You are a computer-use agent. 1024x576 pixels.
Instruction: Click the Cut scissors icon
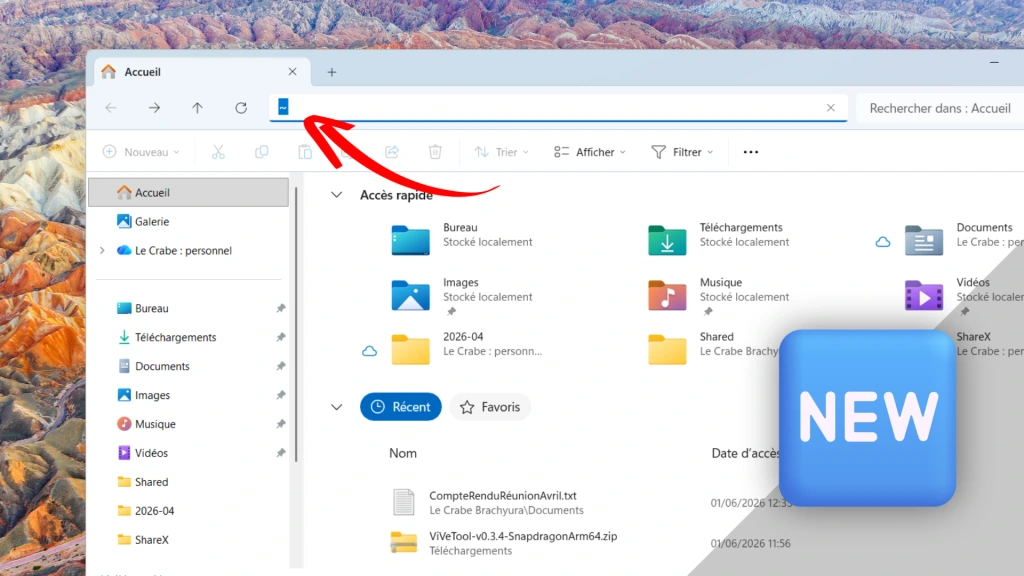pyautogui.click(x=218, y=152)
